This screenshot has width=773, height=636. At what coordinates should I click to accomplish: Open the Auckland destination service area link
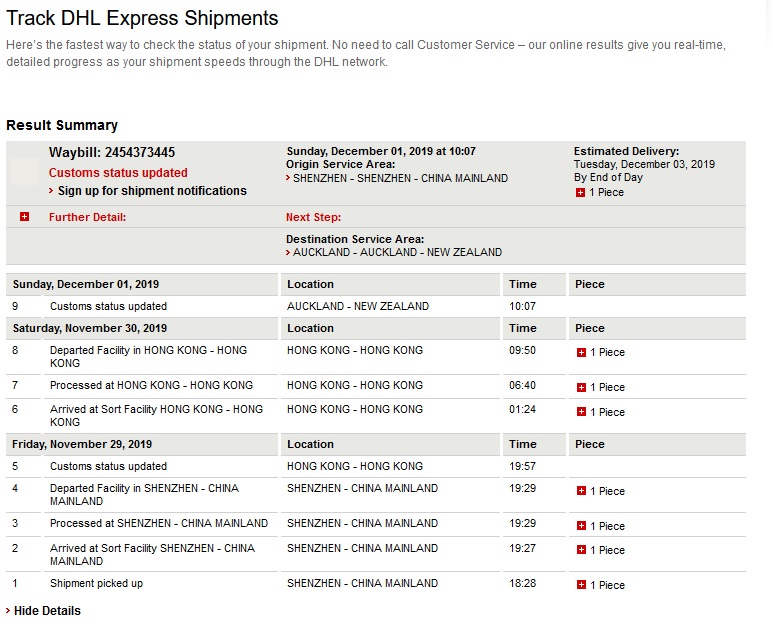pos(397,252)
